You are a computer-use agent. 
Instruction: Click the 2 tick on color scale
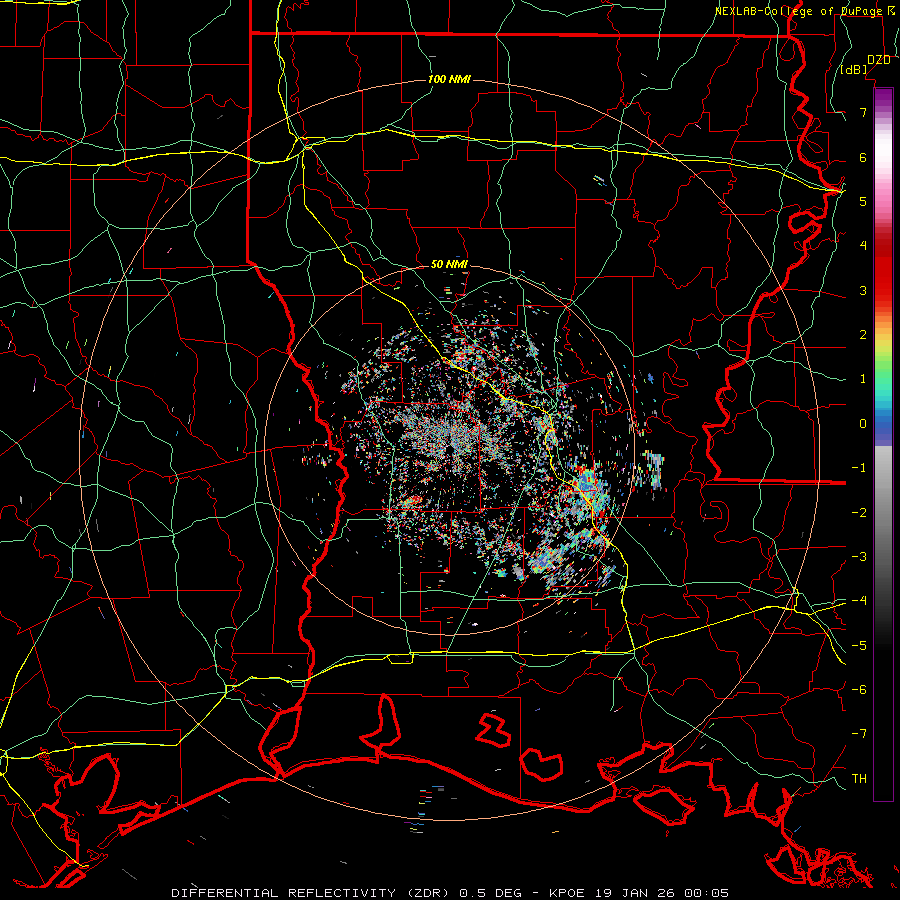[x=863, y=335]
